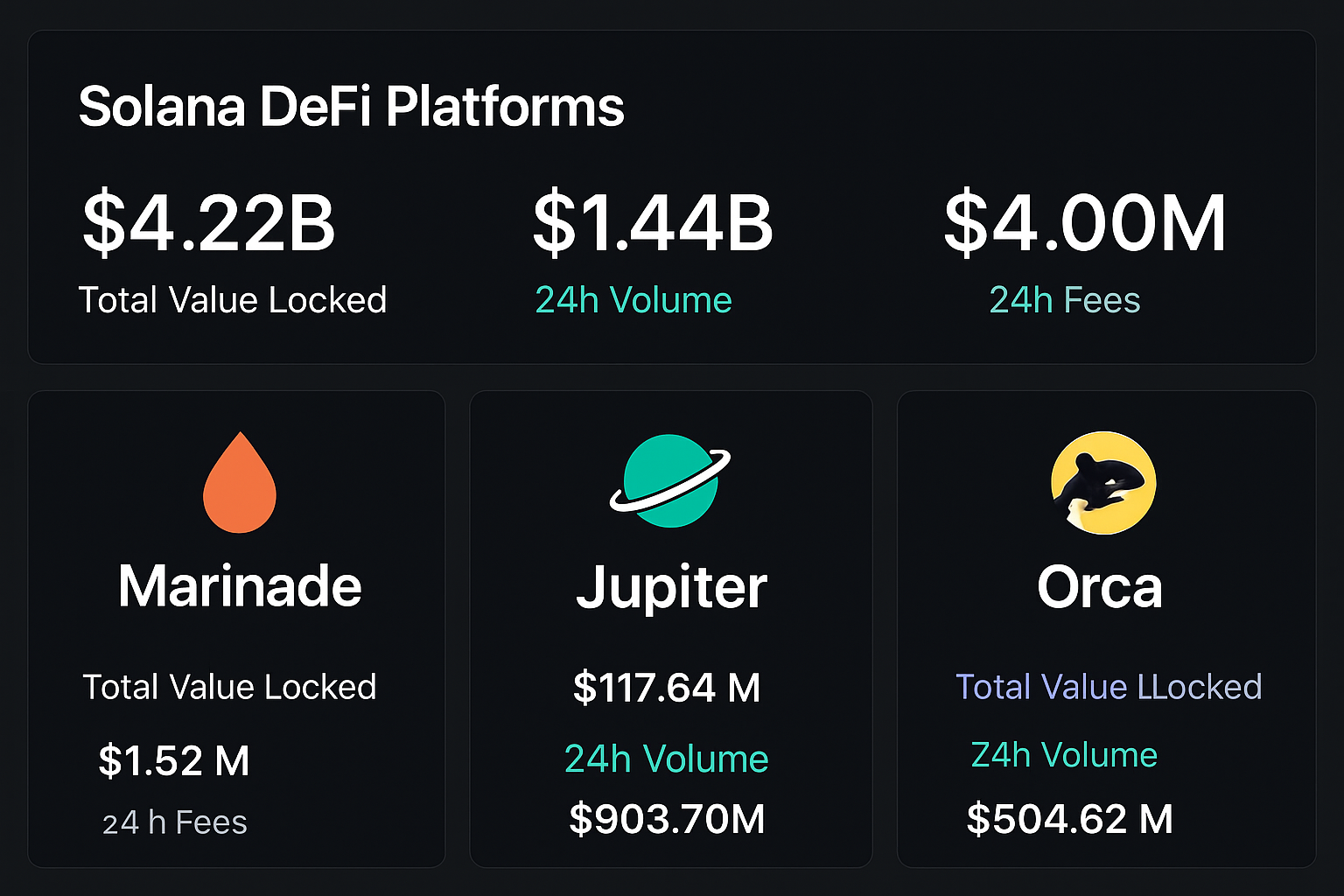Screen dimensions: 1344x896
Task: Select Jupiter's $117.64 M figure
Action: (x=668, y=687)
